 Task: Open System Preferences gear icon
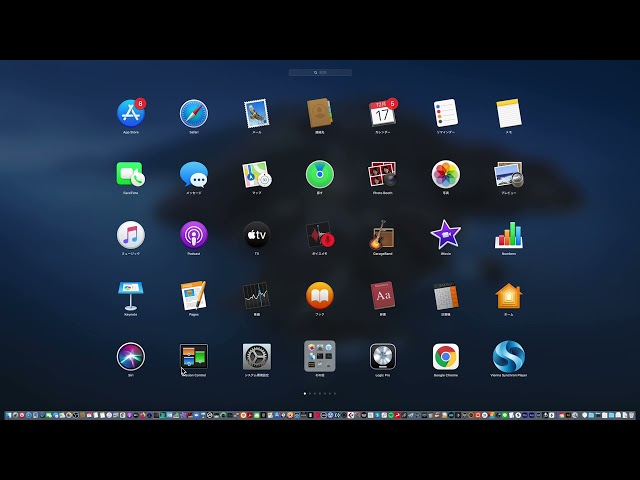point(257,356)
